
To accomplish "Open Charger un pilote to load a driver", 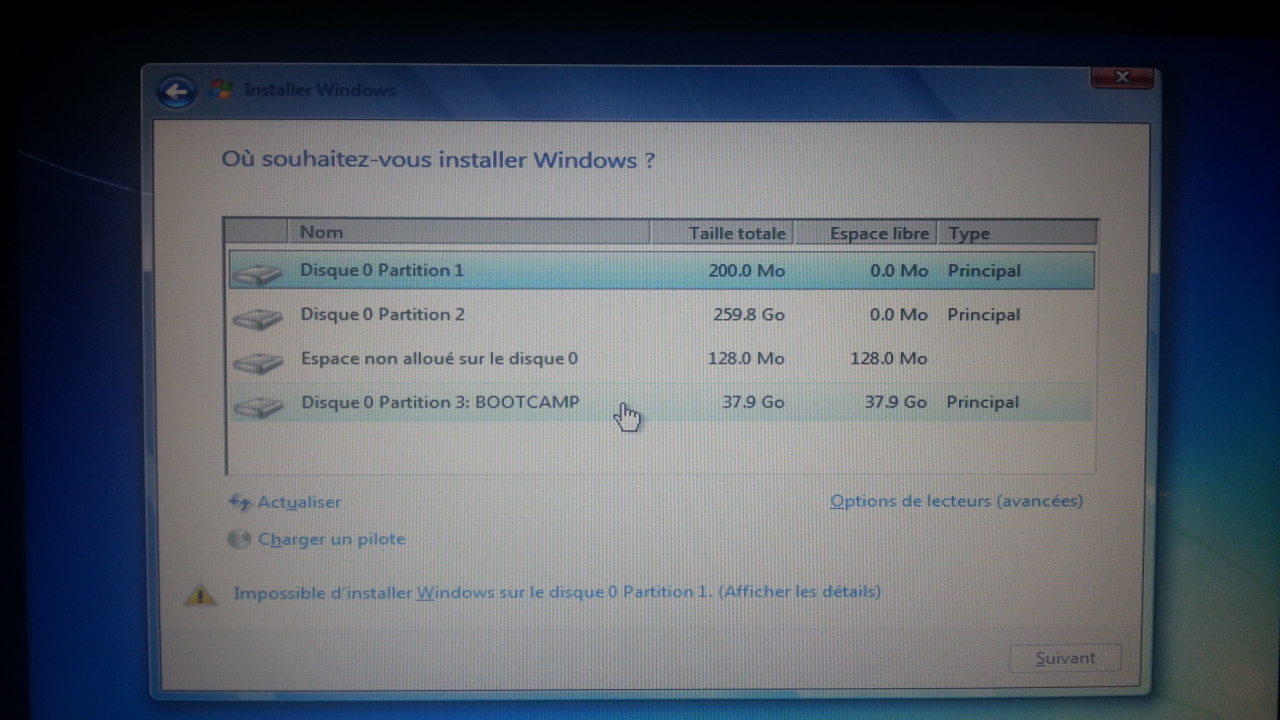I will tap(332, 539).
